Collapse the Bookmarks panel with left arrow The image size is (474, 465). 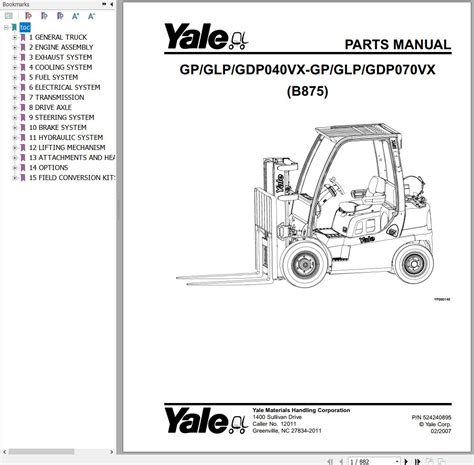111,4
